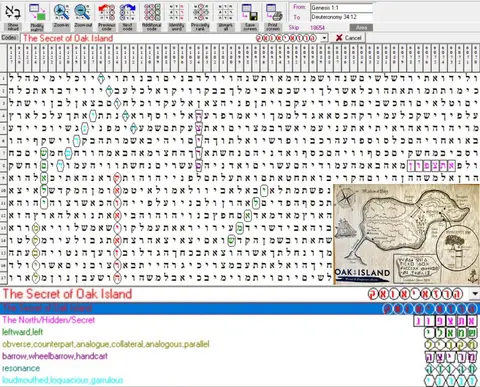Click the From field showing Genesis 1:1
The width and height of the screenshot is (480, 387).
tap(341, 7)
